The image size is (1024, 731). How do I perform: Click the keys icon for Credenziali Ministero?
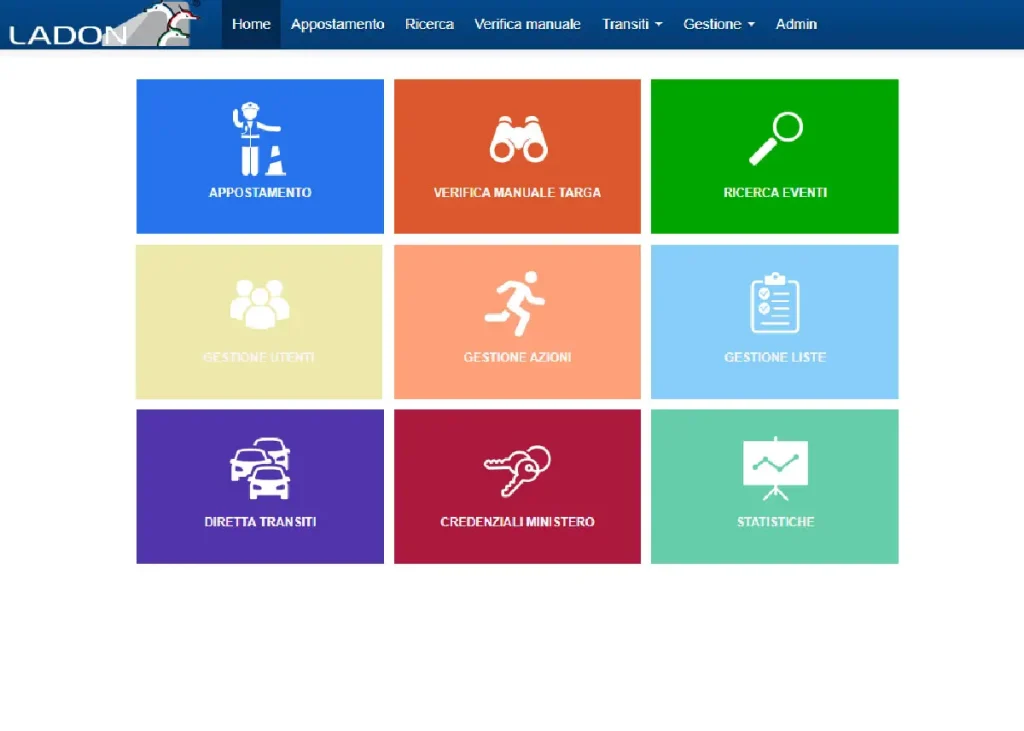pyautogui.click(x=518, y=470)
